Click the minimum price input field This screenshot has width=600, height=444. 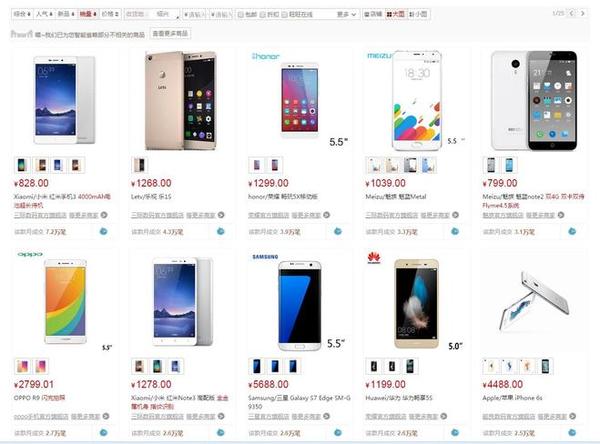pos(195,15)
